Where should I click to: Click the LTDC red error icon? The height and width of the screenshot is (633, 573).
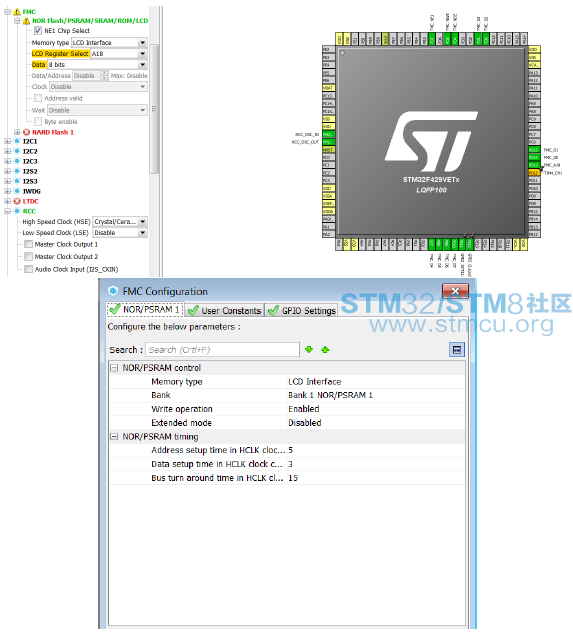pyautogui.click(x=17, y=201)
